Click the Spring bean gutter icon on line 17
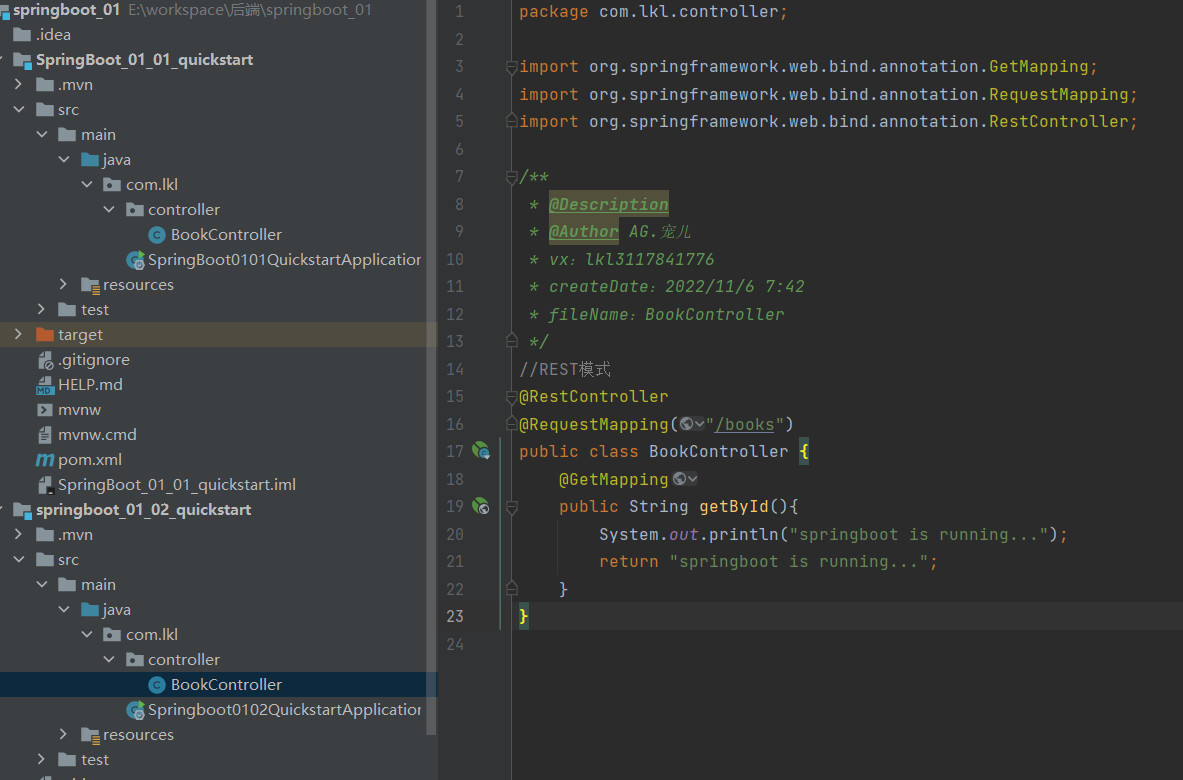Viewport: 1183px width, 780px height. (481, 451)
